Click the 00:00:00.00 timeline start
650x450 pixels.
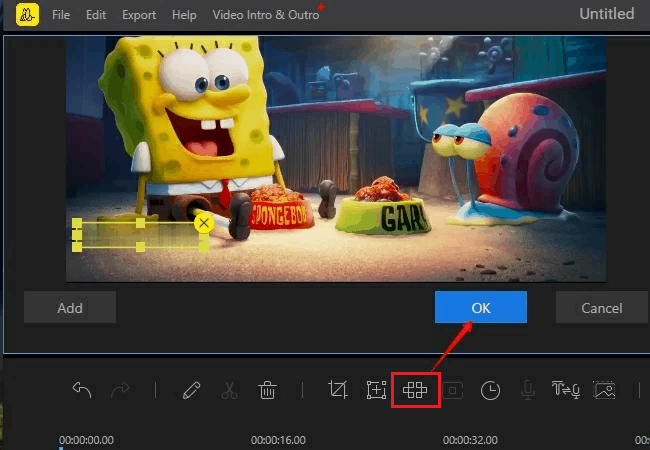pos(86,440)
